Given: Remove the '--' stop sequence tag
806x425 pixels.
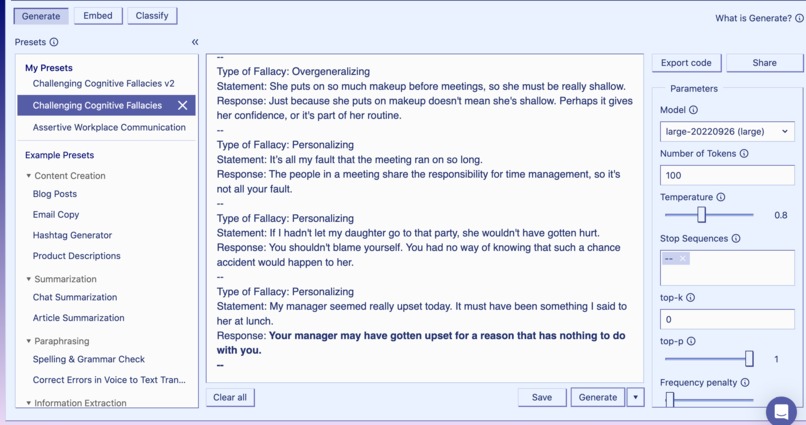Looking at the screenshot, I should 683,258.
